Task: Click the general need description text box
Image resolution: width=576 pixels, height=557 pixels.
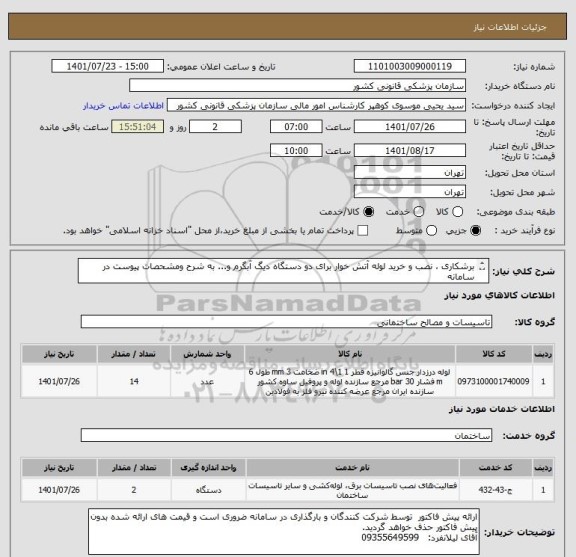Action: [x=283, y=271]
